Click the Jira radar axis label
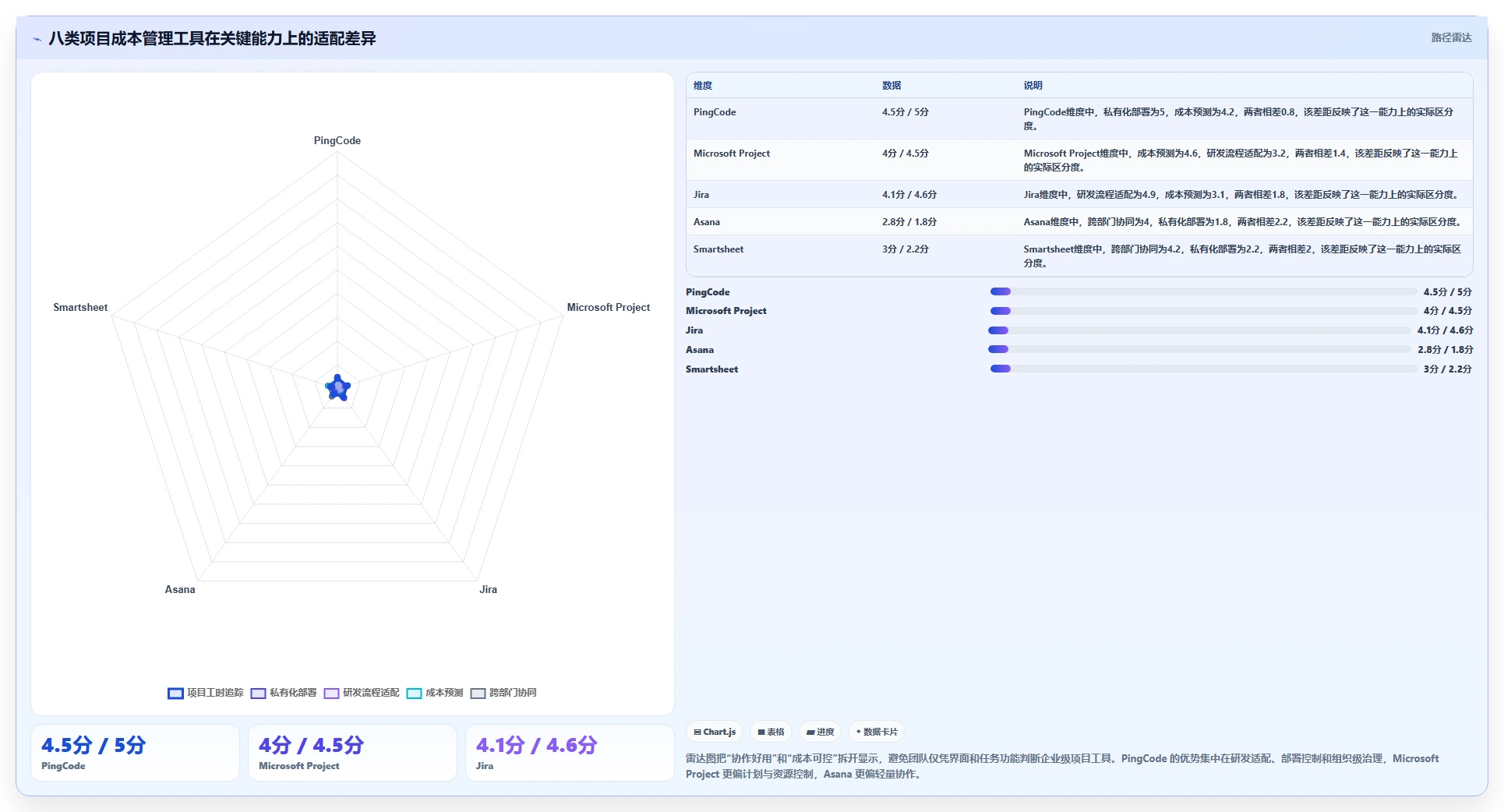The height and width of the screenshot is (812, 1504). tap(489, 590)
